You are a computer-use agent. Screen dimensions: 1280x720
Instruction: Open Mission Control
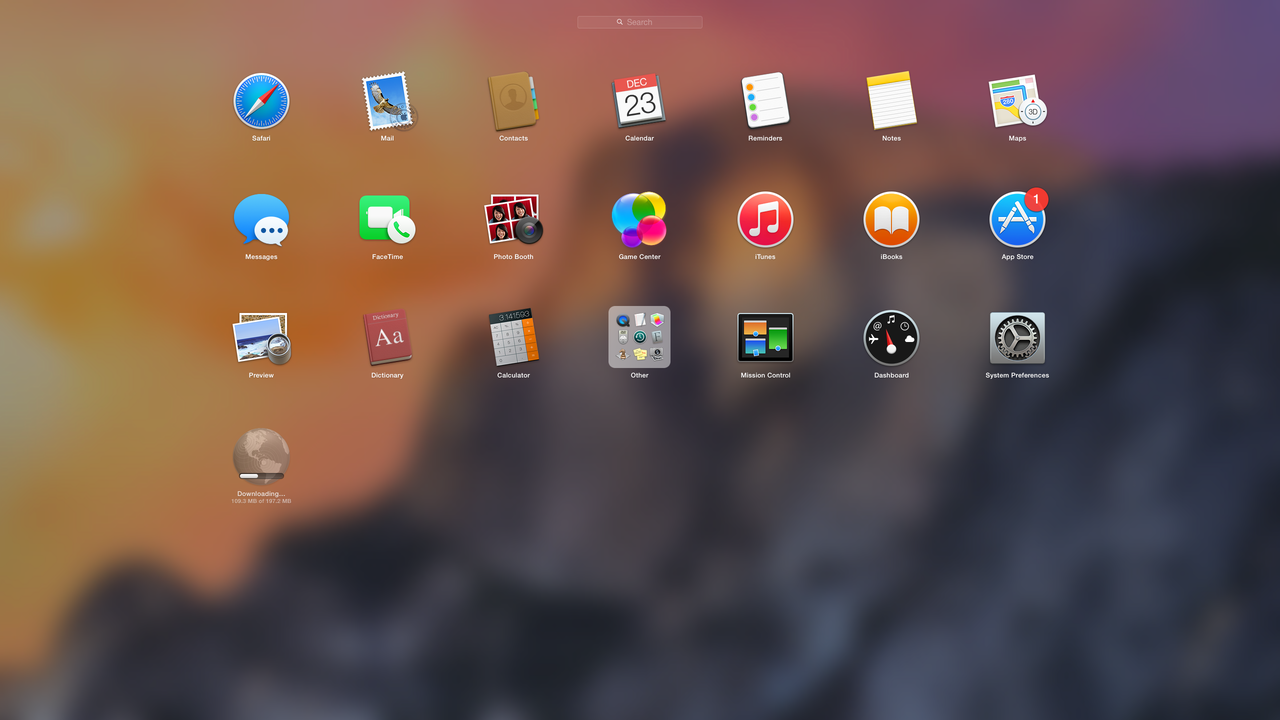click(765, 338)
